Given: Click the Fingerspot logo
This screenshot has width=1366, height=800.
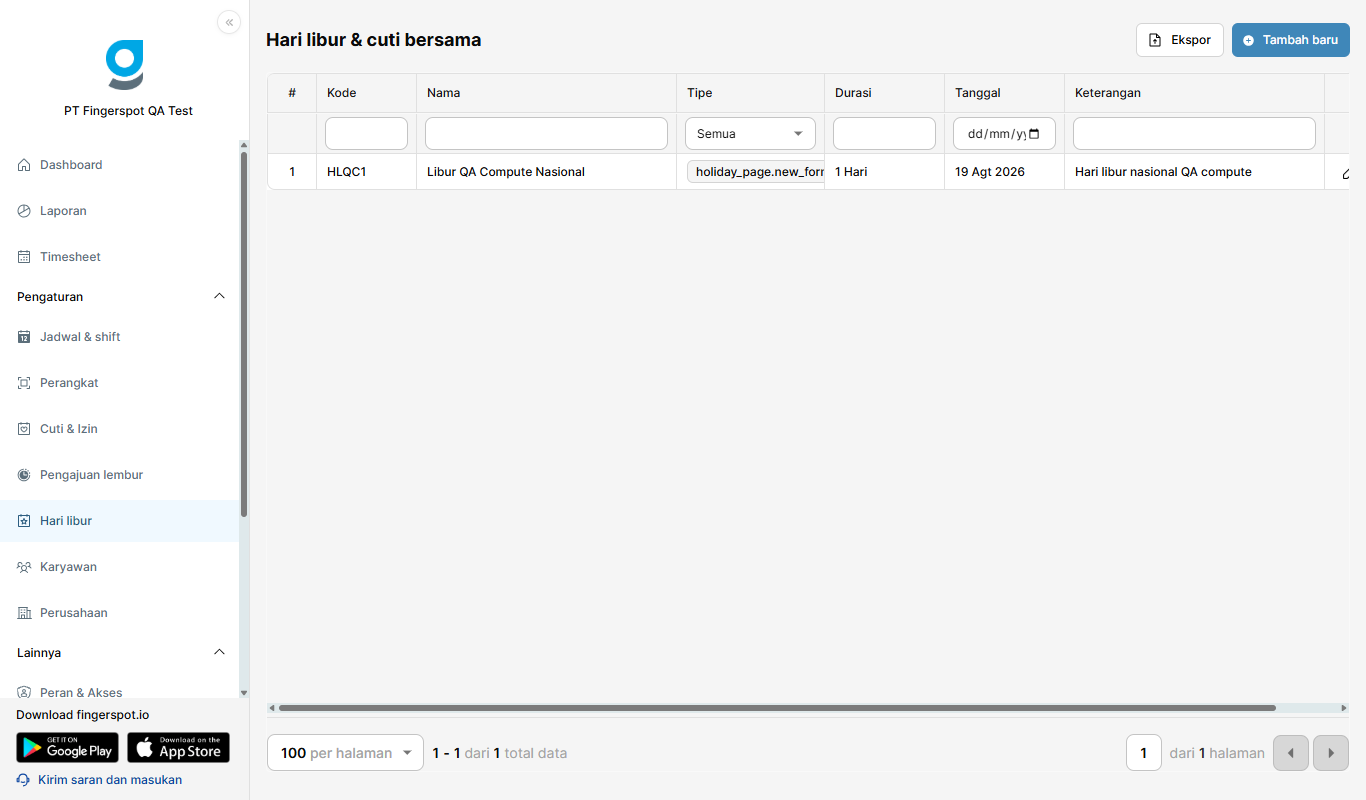Looking at the screenshot, I should pos(125,65).
